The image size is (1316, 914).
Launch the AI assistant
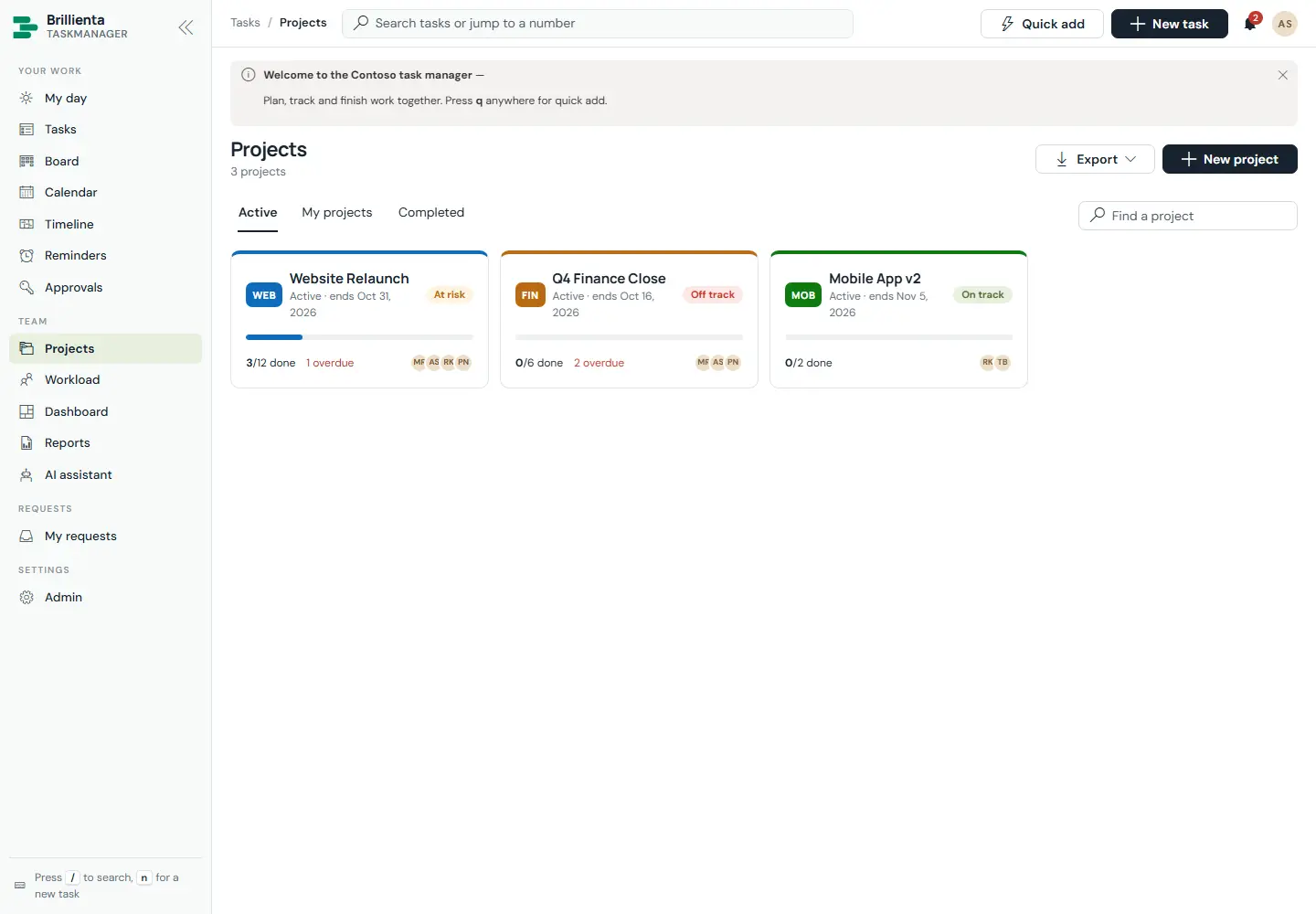[x=105, y=474]
